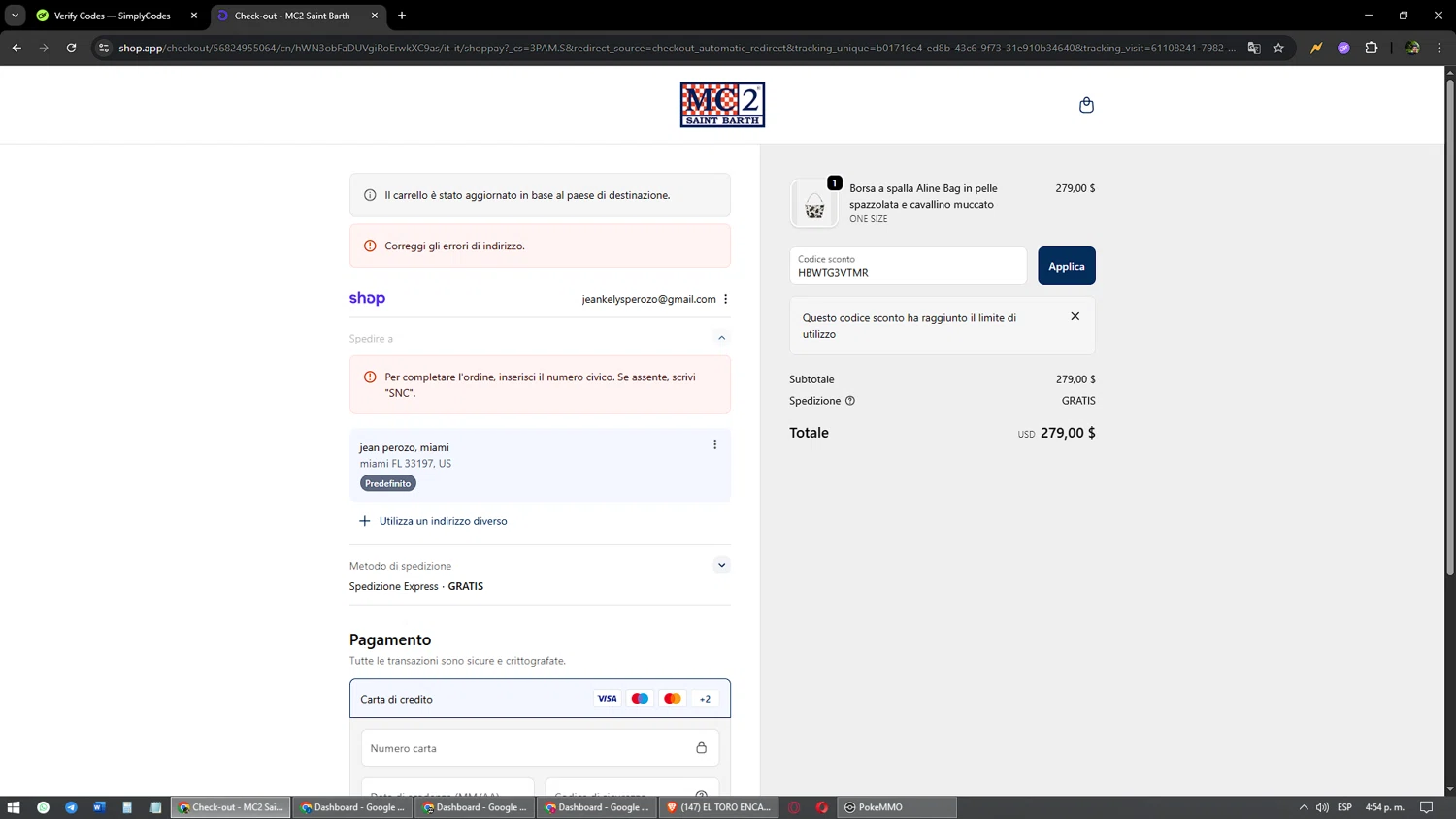
Task: Close the Verify Codes tab
Action: coord(194,16)
